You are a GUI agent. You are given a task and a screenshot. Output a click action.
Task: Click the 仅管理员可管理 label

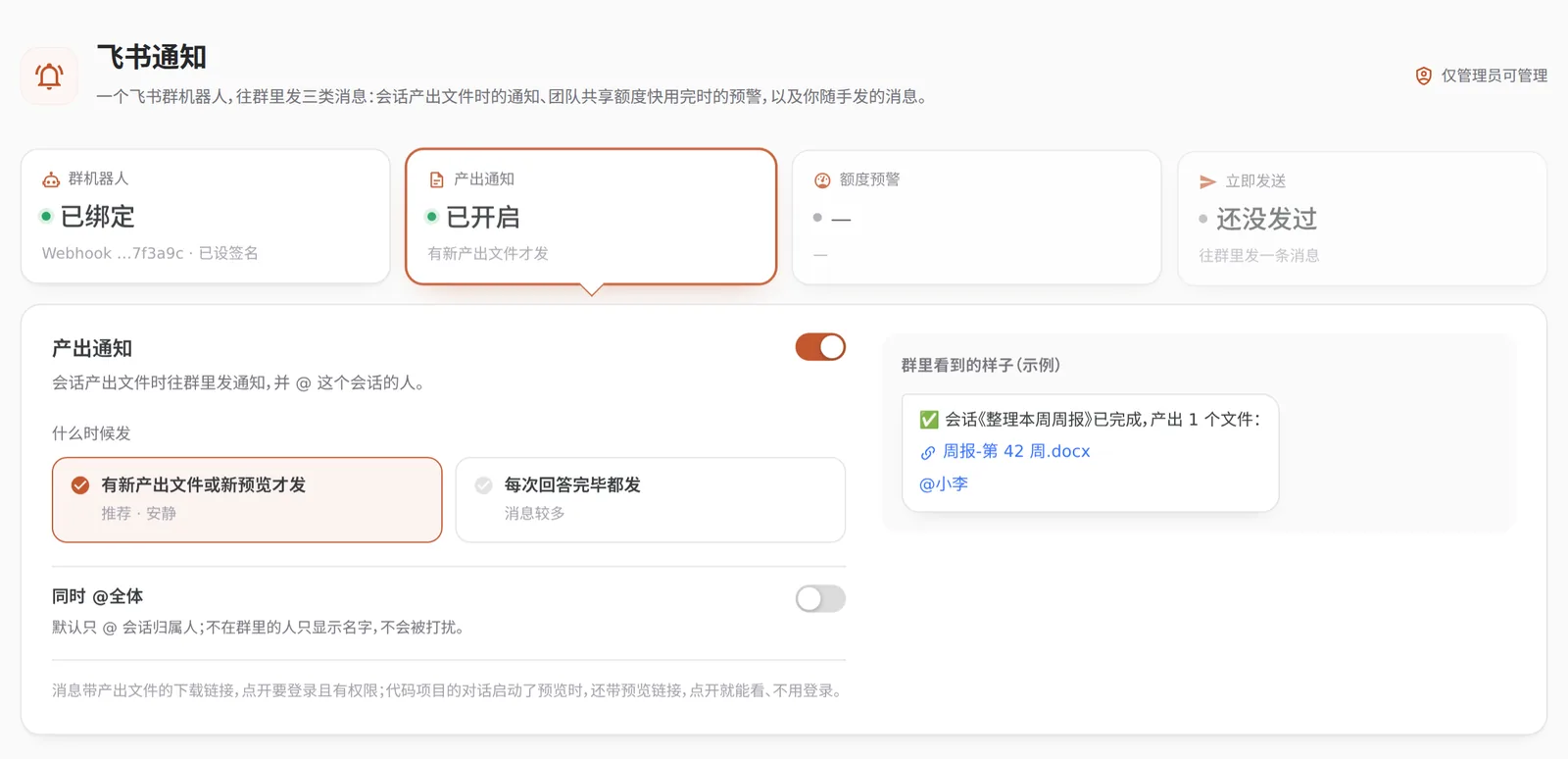click(x=1494, y=76)
